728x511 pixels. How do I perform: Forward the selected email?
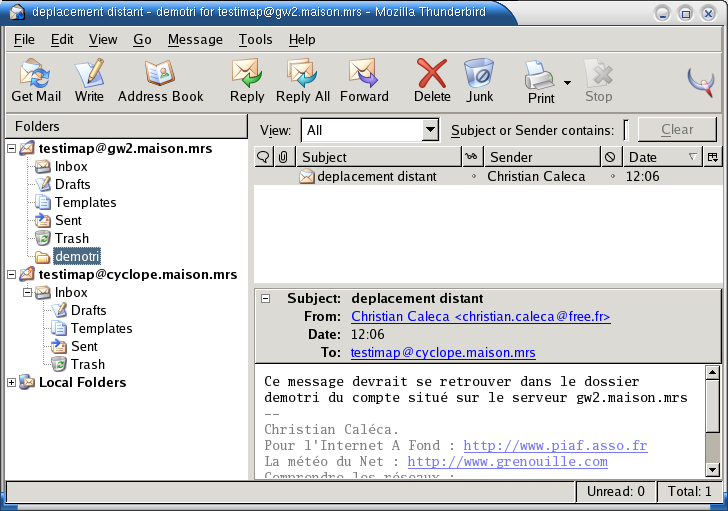tap(364, 80)
